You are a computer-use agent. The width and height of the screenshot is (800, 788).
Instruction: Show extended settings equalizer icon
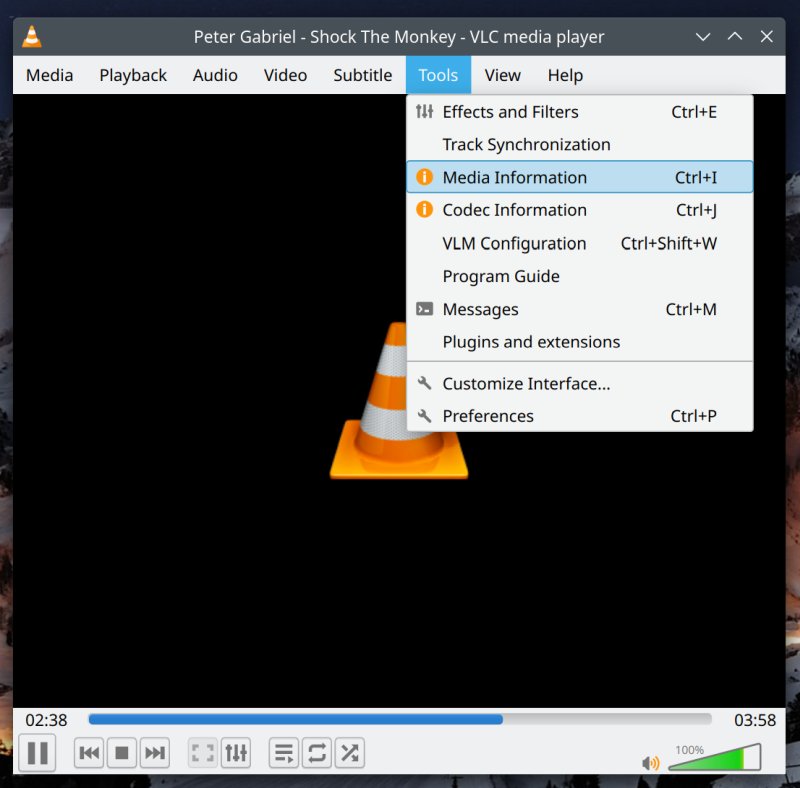[236, 753]
